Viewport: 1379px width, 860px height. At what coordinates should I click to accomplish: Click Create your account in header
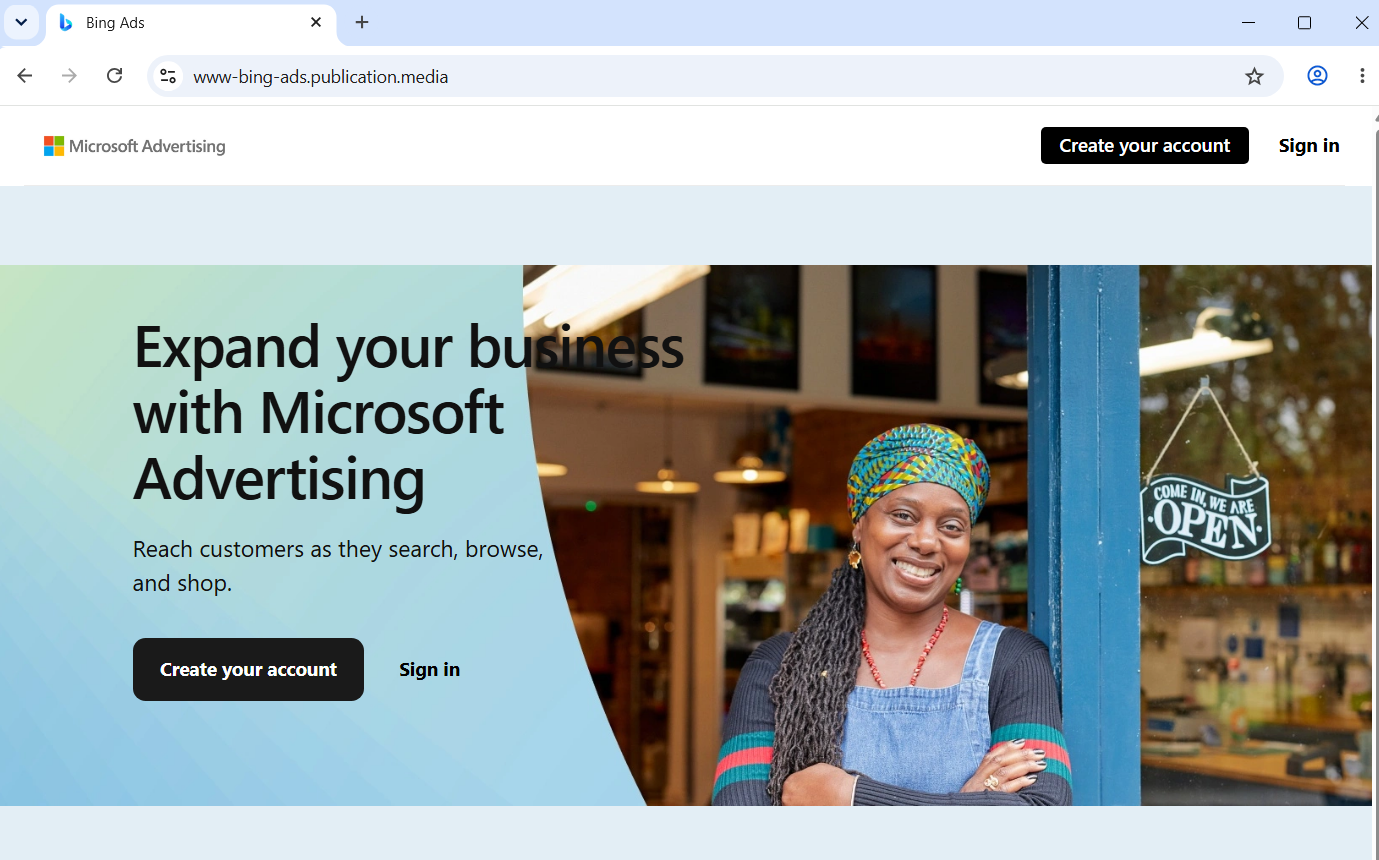pos(1144,146)
